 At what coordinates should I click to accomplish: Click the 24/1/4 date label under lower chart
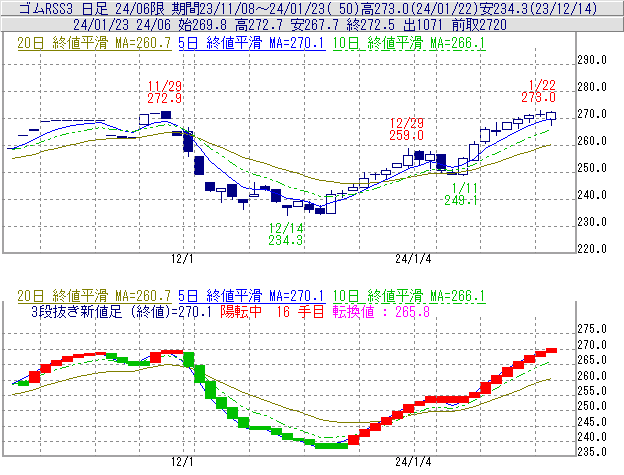(x=413, y=462)
